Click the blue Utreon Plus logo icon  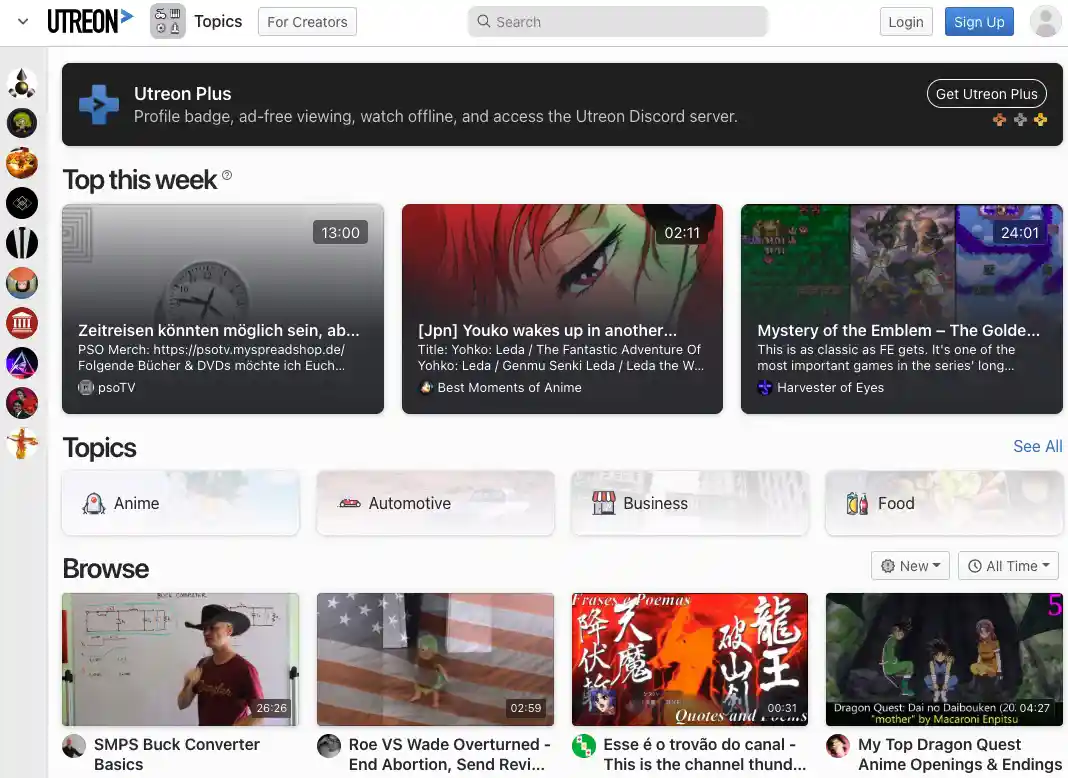(99, 104)
